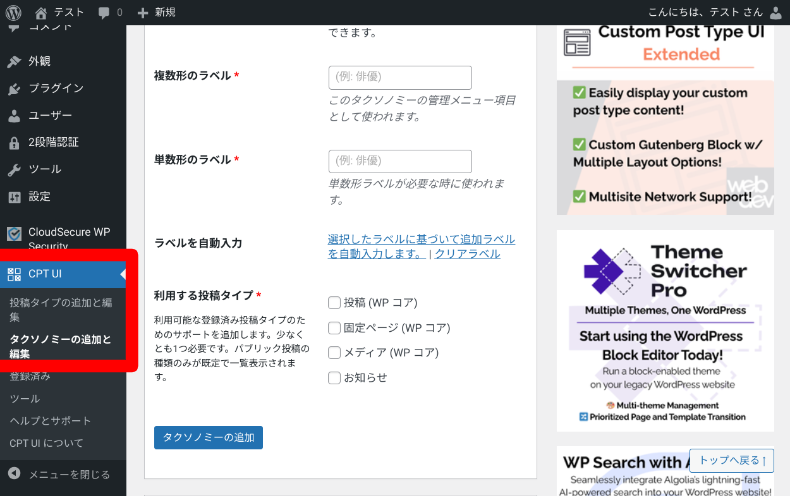Focus the 複数形のラベル input field

[400, 78]
